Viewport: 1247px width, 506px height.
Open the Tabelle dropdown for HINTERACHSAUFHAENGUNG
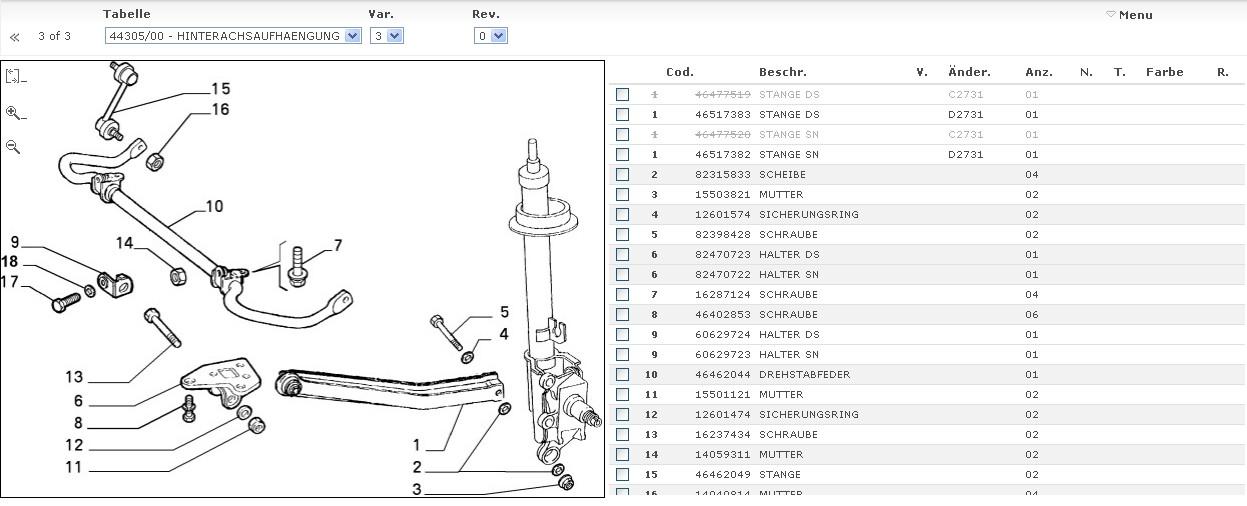(x=232, y=36)
